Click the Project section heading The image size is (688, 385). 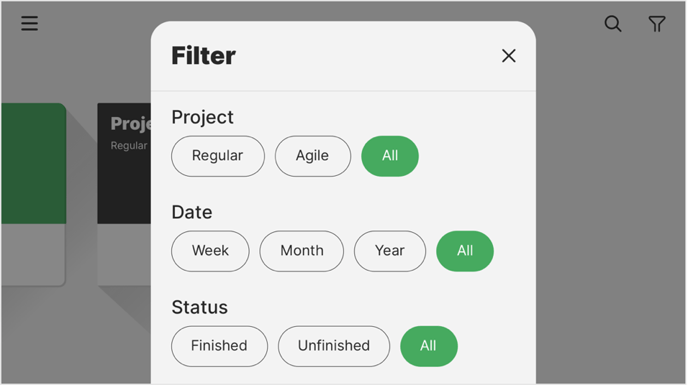(x=202, y=118)
